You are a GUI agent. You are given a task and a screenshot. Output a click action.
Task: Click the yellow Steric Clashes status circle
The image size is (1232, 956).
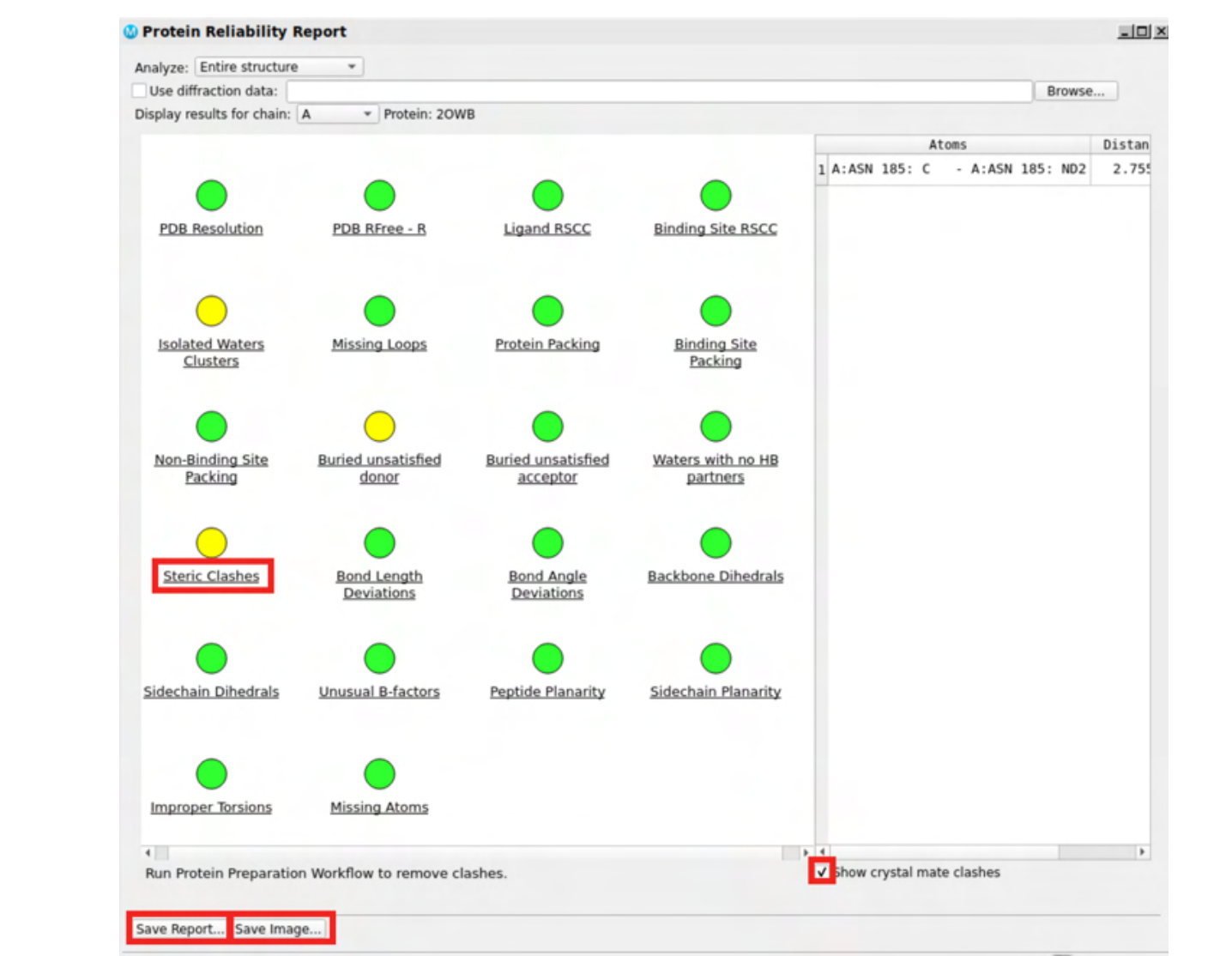click(x=211, y=542)
